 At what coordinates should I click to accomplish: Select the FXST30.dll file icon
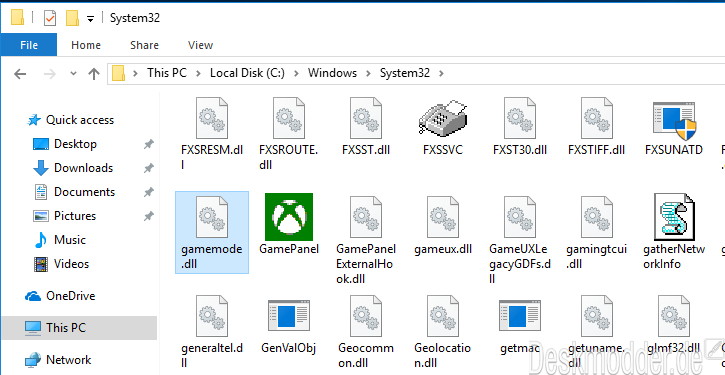(x=520, y=118)
